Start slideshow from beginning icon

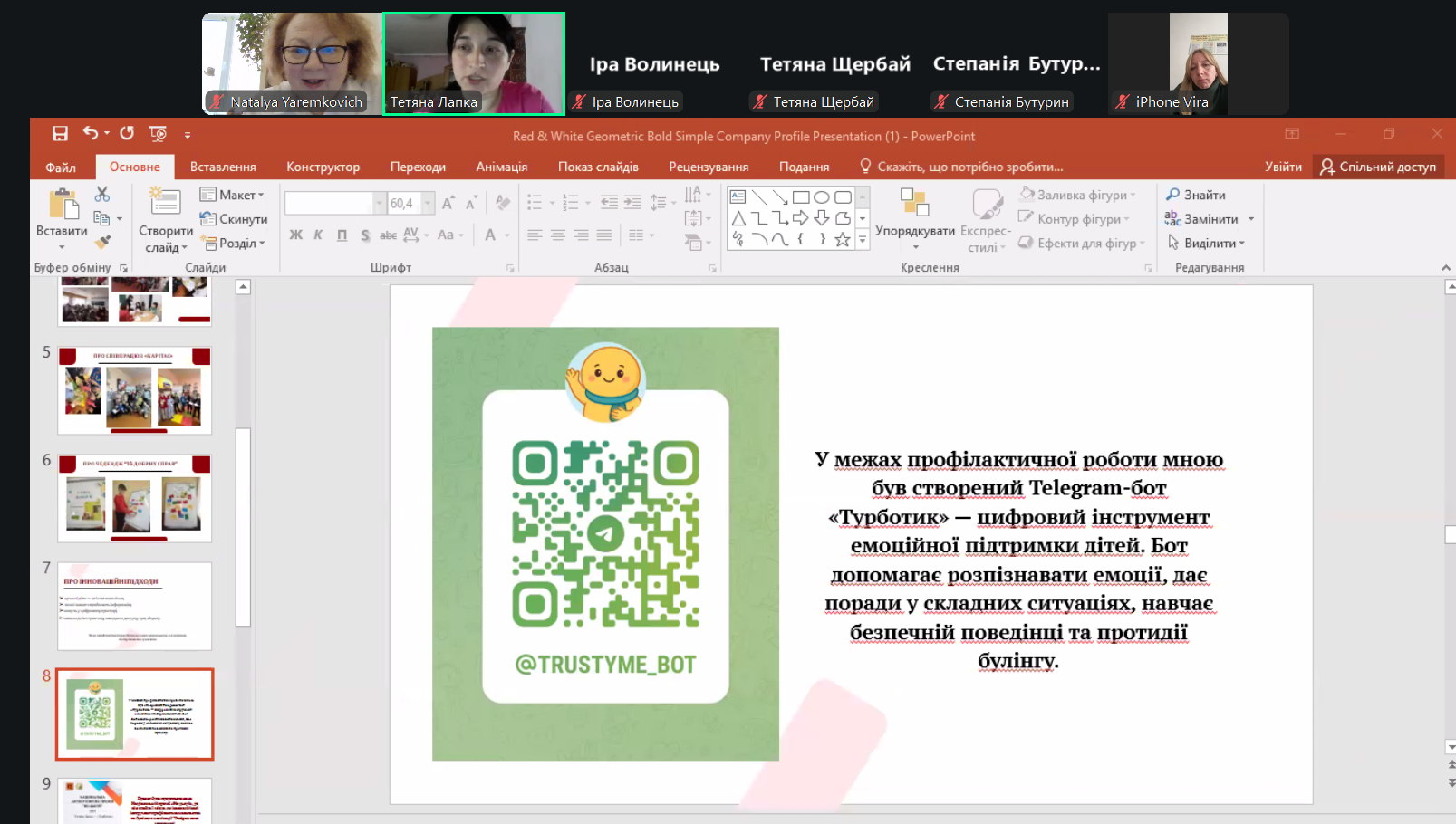158,134
